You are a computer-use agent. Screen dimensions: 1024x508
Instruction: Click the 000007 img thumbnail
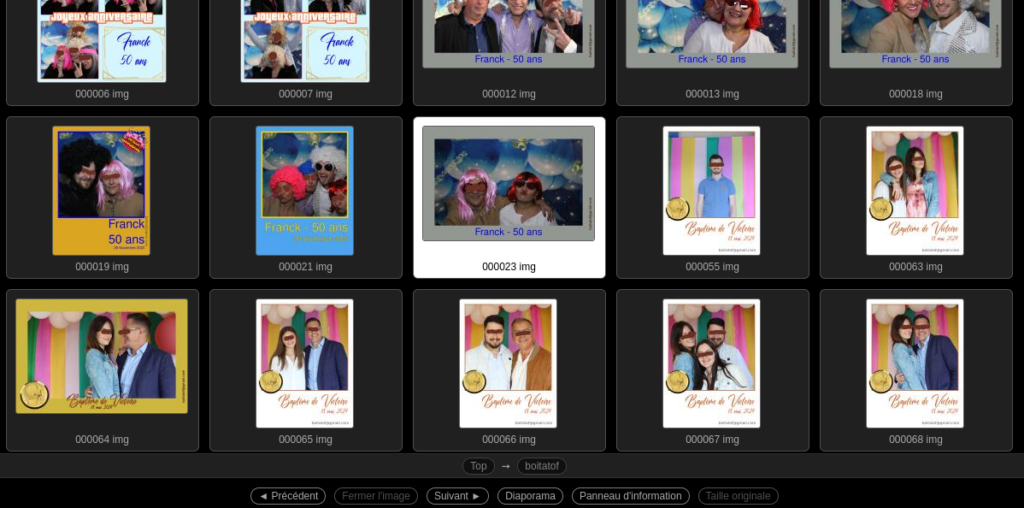pyautogui.click(x=305, y=40)
